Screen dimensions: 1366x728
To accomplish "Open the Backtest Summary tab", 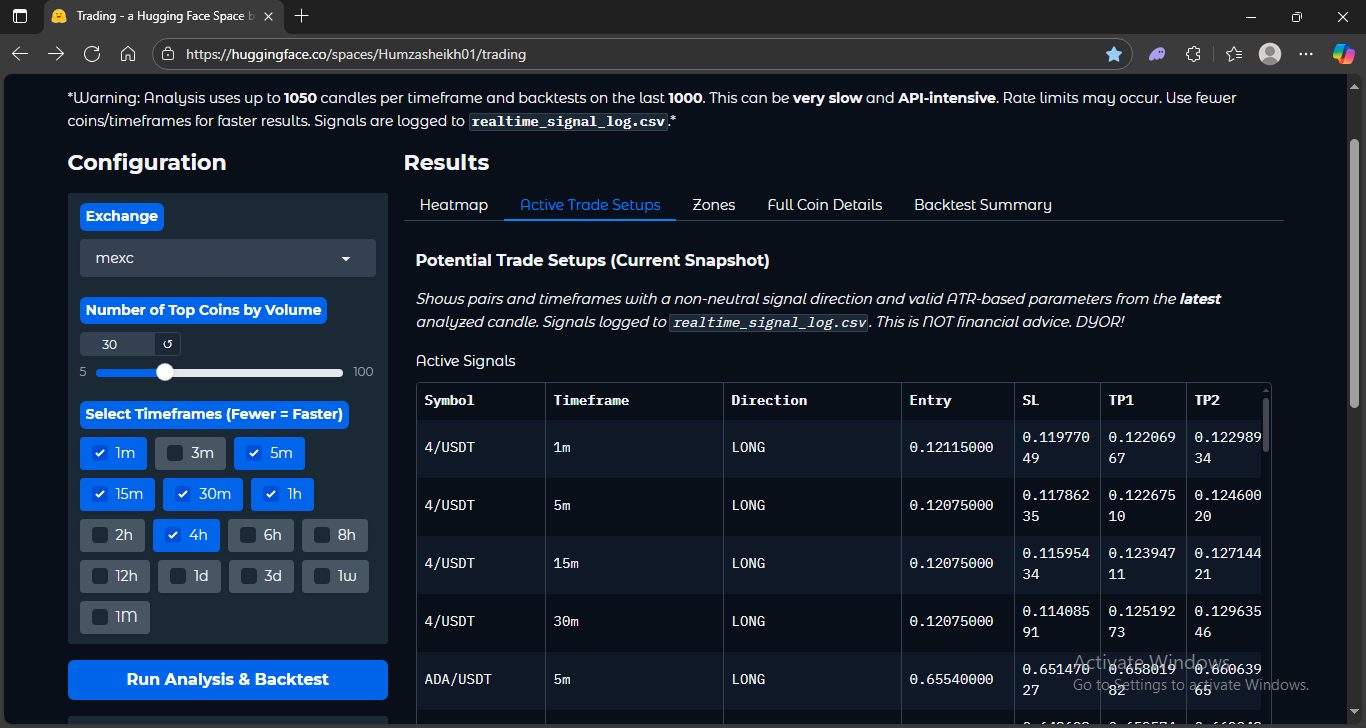I will pyautogui.click(x=982, y=205).
